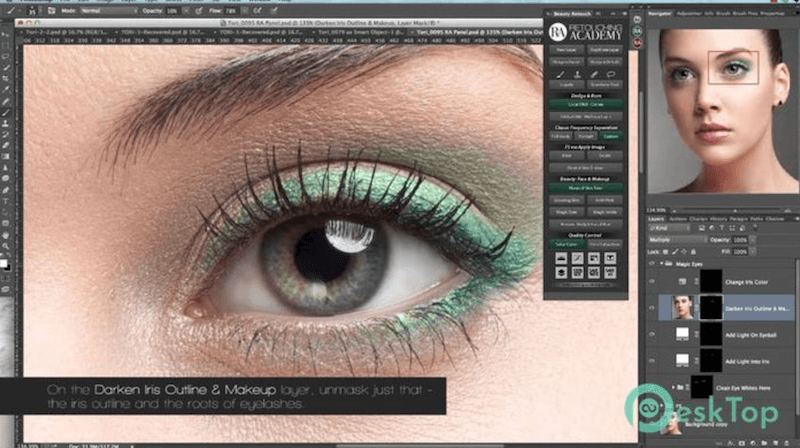Click fourth icon in Quality Control top row
This screenshot has width=800, height=448.
pyautogui.click(x=610, y=258)
